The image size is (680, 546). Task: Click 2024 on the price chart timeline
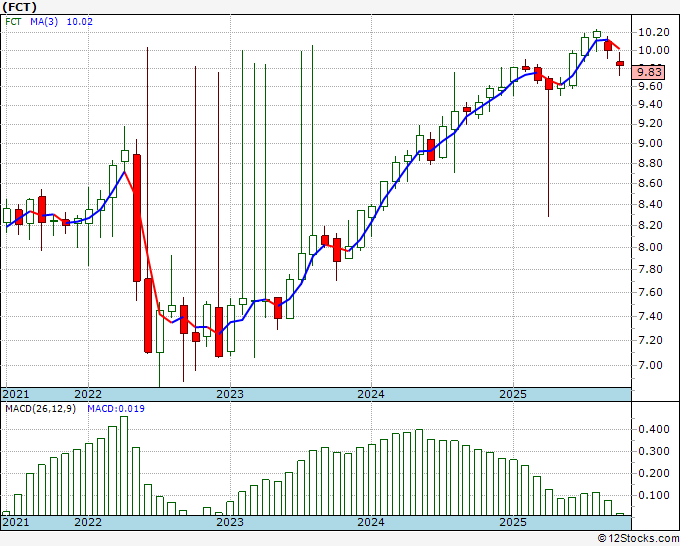pyautogui.click(x=371, y=394)
